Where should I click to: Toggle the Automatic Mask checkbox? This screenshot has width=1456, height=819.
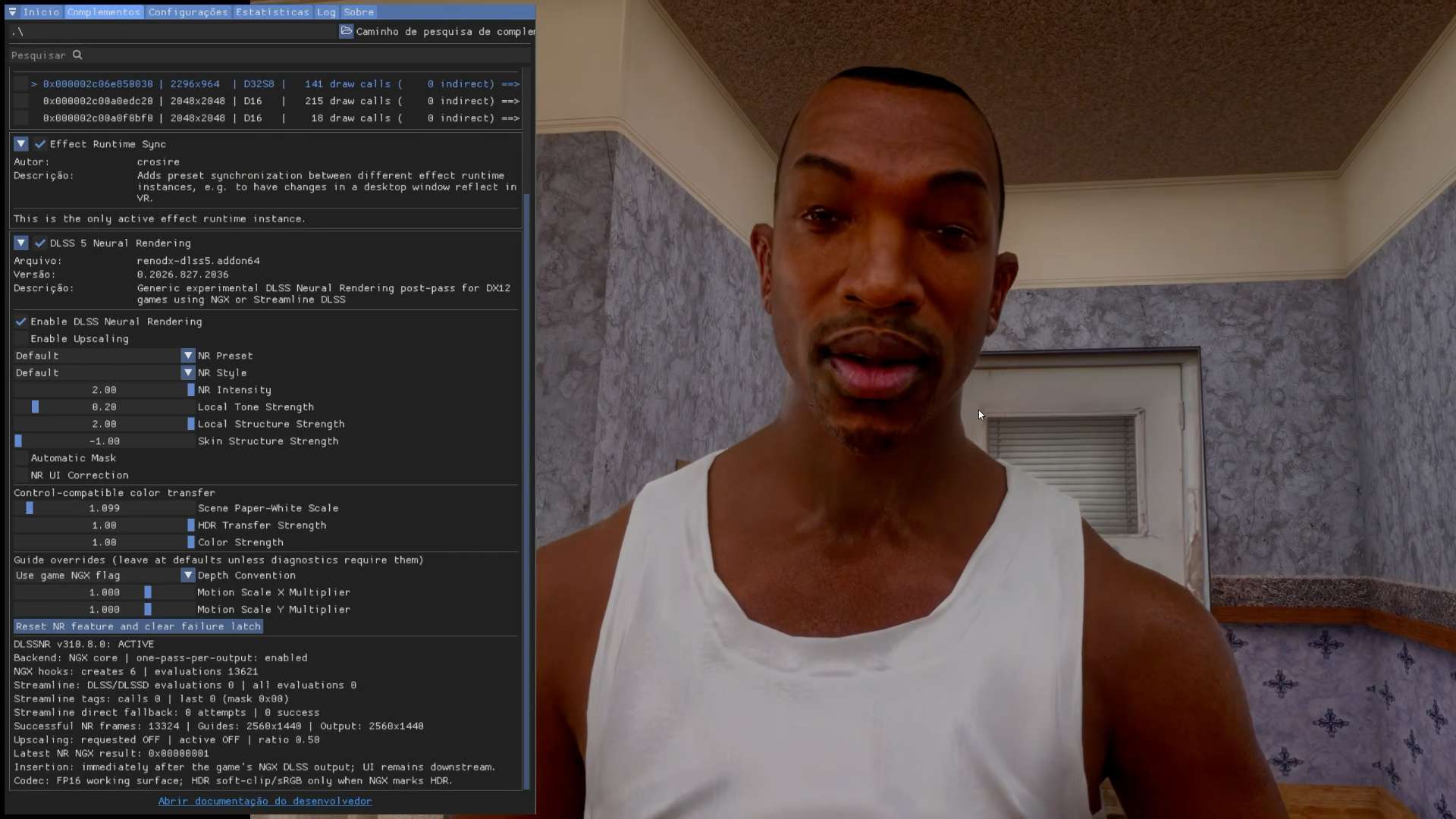click(x=21, y=458)
